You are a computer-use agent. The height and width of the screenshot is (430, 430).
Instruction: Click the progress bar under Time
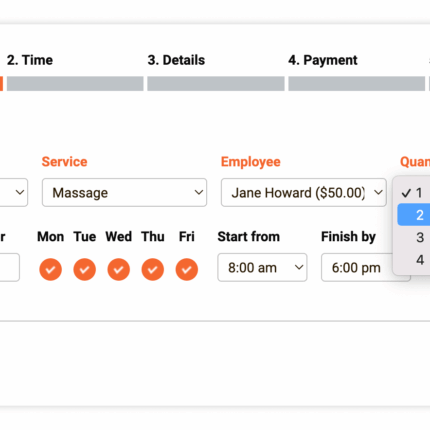tap(75, 83)
